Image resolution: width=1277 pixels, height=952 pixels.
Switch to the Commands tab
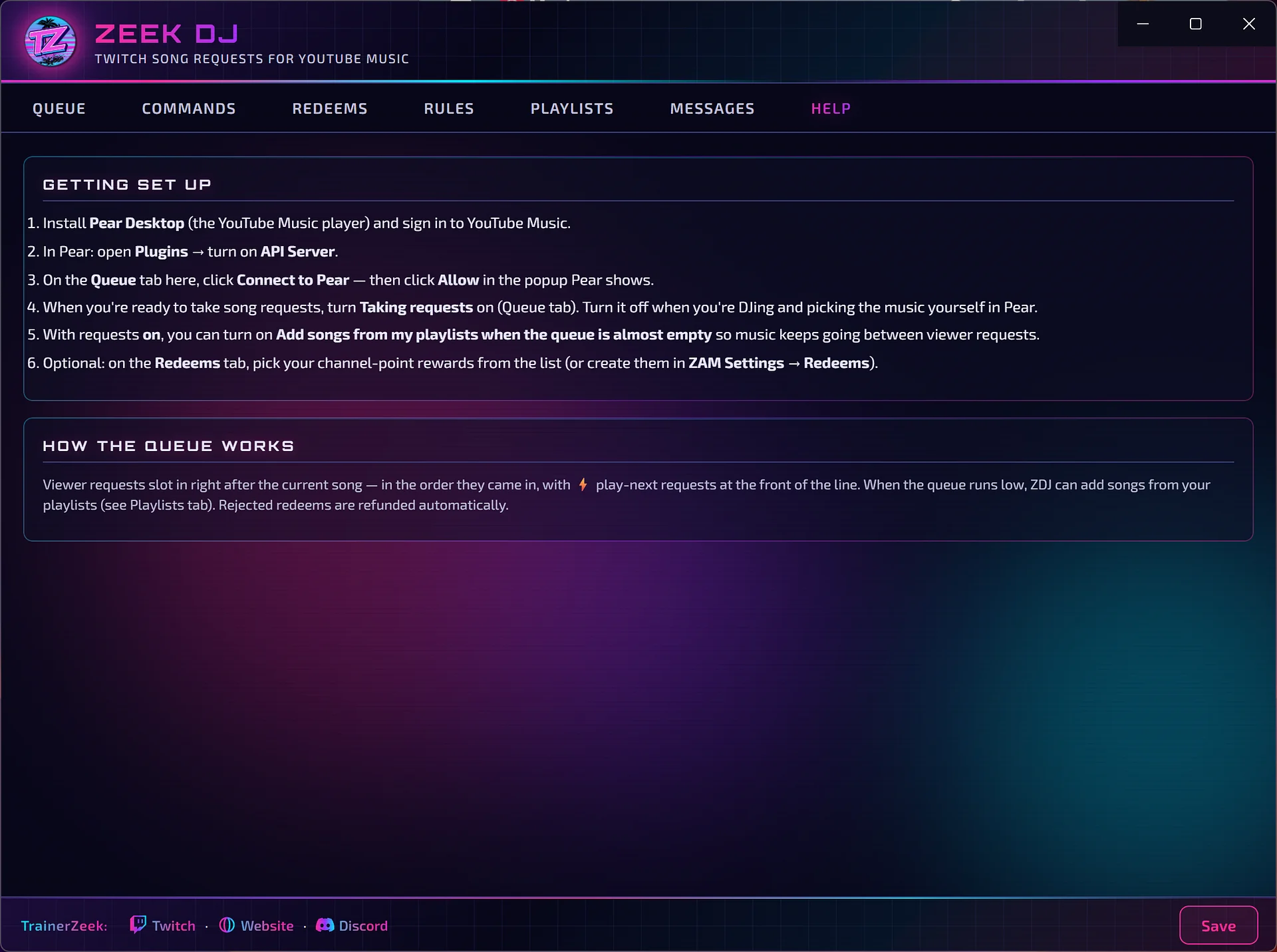pyautogui.click(x=189, y=108)
